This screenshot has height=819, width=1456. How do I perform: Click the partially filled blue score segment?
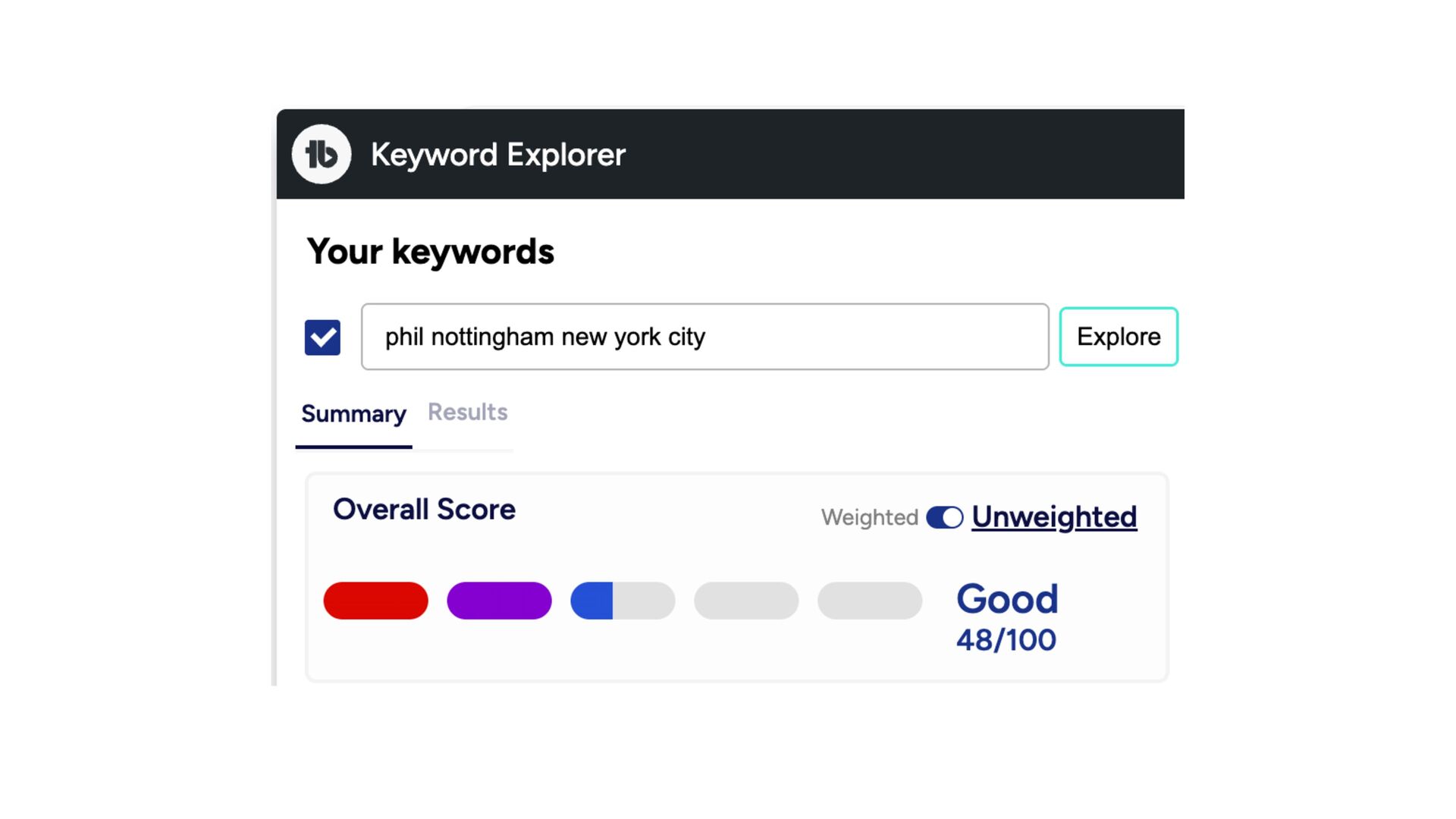623,601
